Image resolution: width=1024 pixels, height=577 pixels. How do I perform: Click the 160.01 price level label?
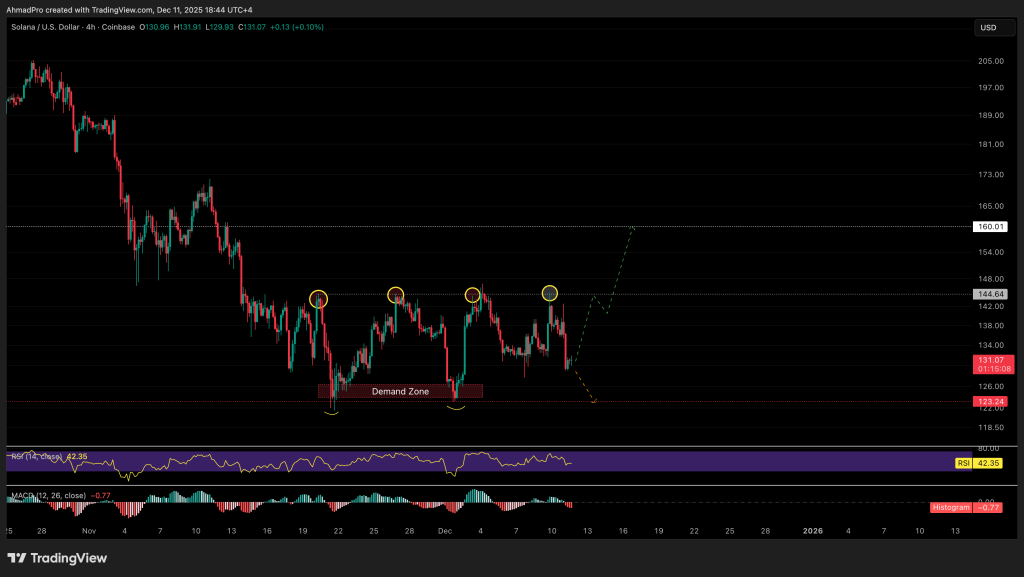tap(990, 227)
